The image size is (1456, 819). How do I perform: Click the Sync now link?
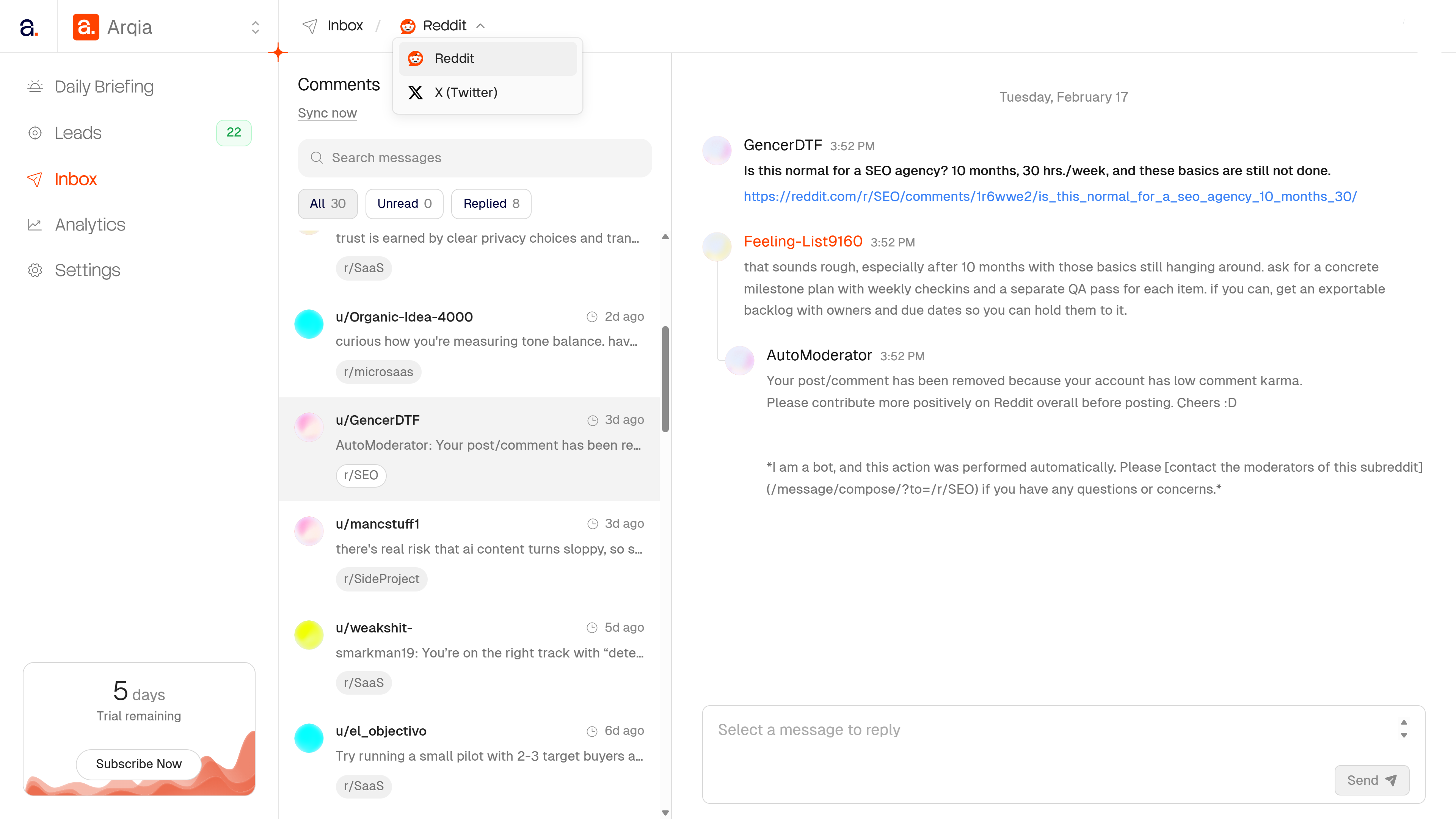(x=327, y=113)
